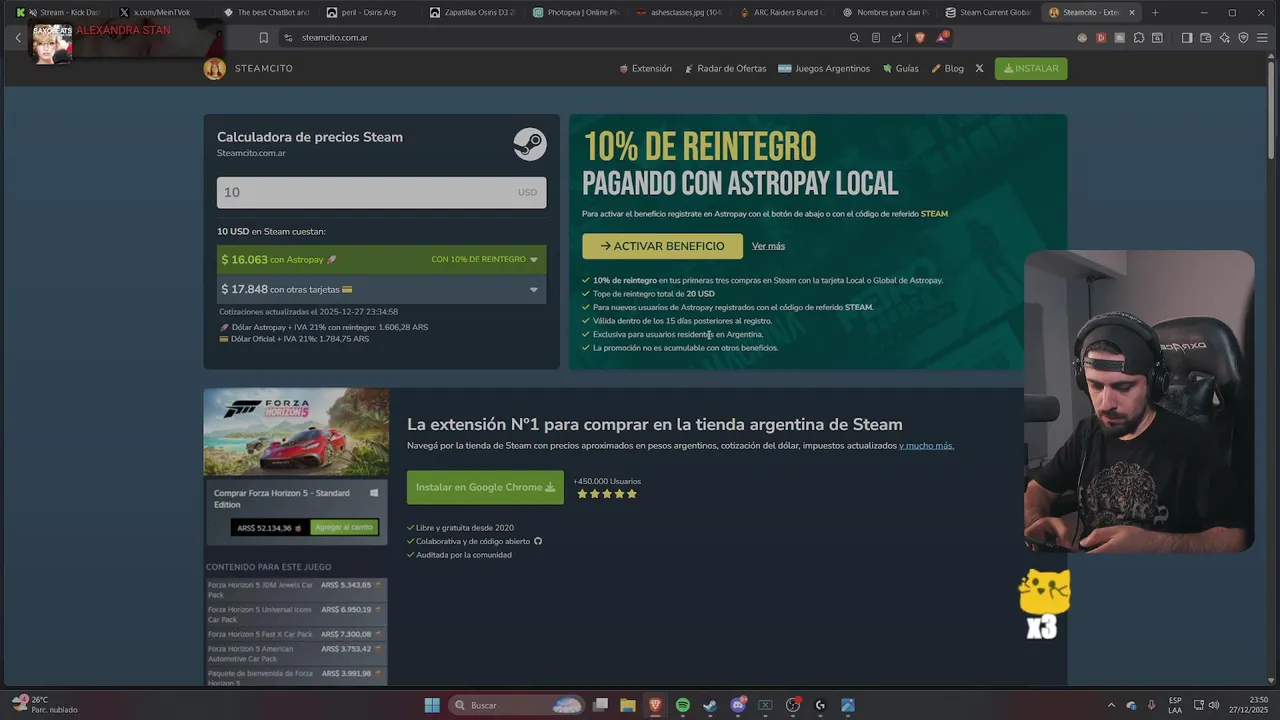Click the red extension icon in toolbar
Viewport: 1280px width, 720px height.
pyautogui.click(x=1101, y=38)
